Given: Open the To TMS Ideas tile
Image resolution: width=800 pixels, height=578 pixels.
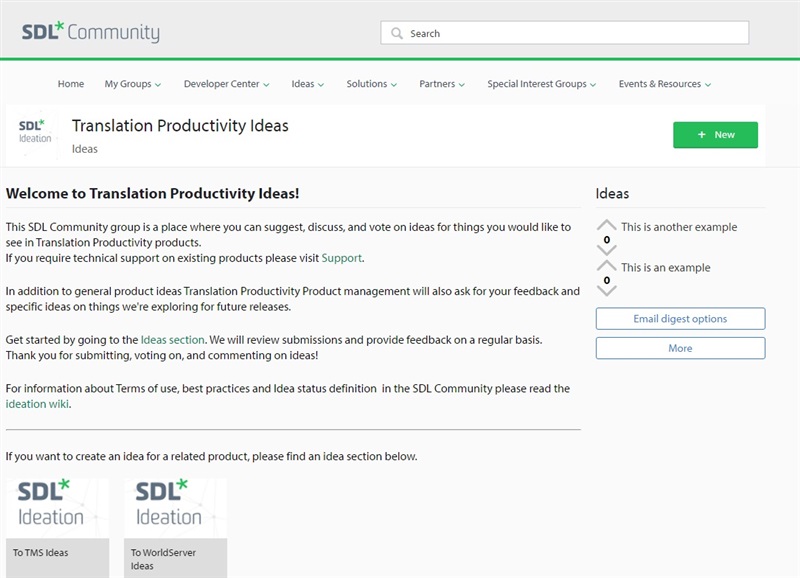Looking at the screenshot, I should click(58, 528).
